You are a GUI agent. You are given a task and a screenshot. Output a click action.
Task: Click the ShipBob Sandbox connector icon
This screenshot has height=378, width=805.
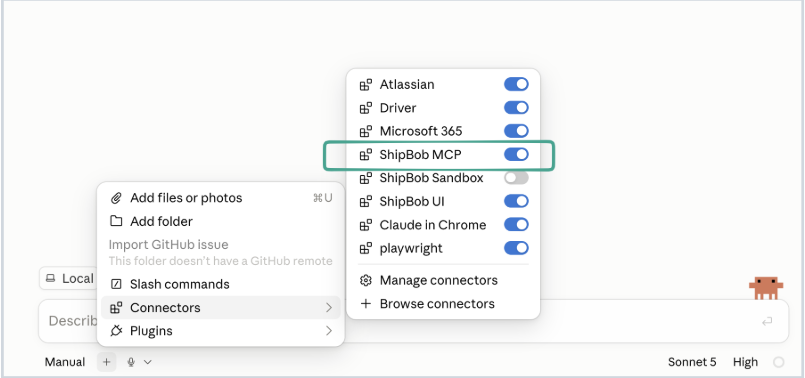click(x=366, y=178)
